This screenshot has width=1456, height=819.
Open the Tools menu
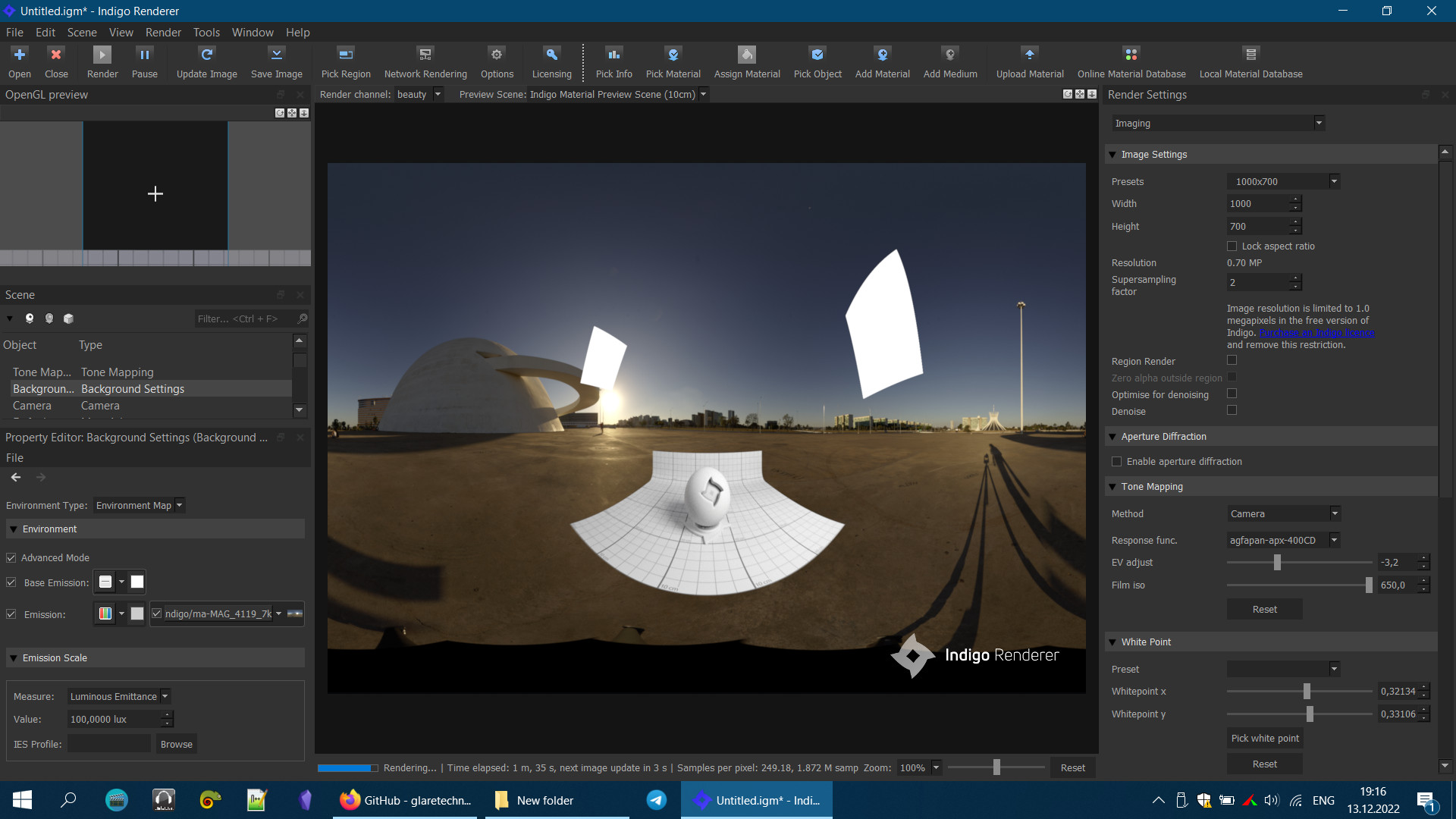tap(206, 33)
